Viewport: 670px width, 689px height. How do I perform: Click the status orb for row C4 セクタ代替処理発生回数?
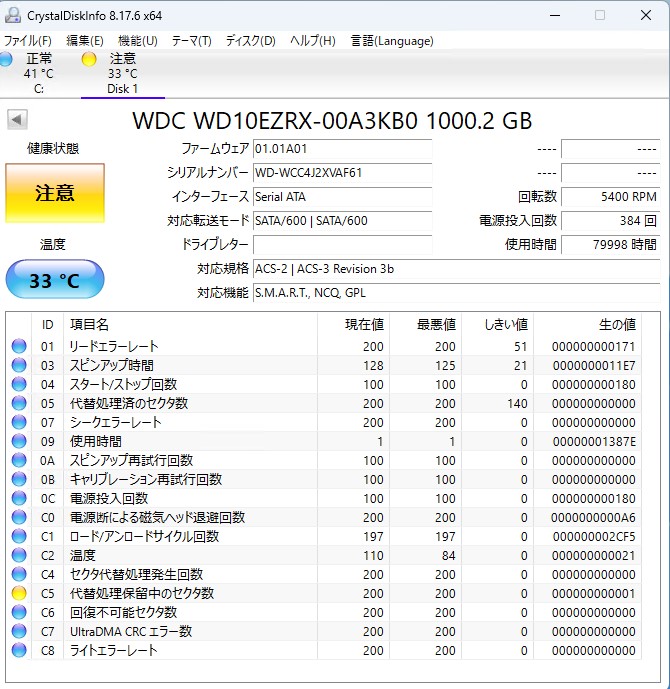(19, 574)
